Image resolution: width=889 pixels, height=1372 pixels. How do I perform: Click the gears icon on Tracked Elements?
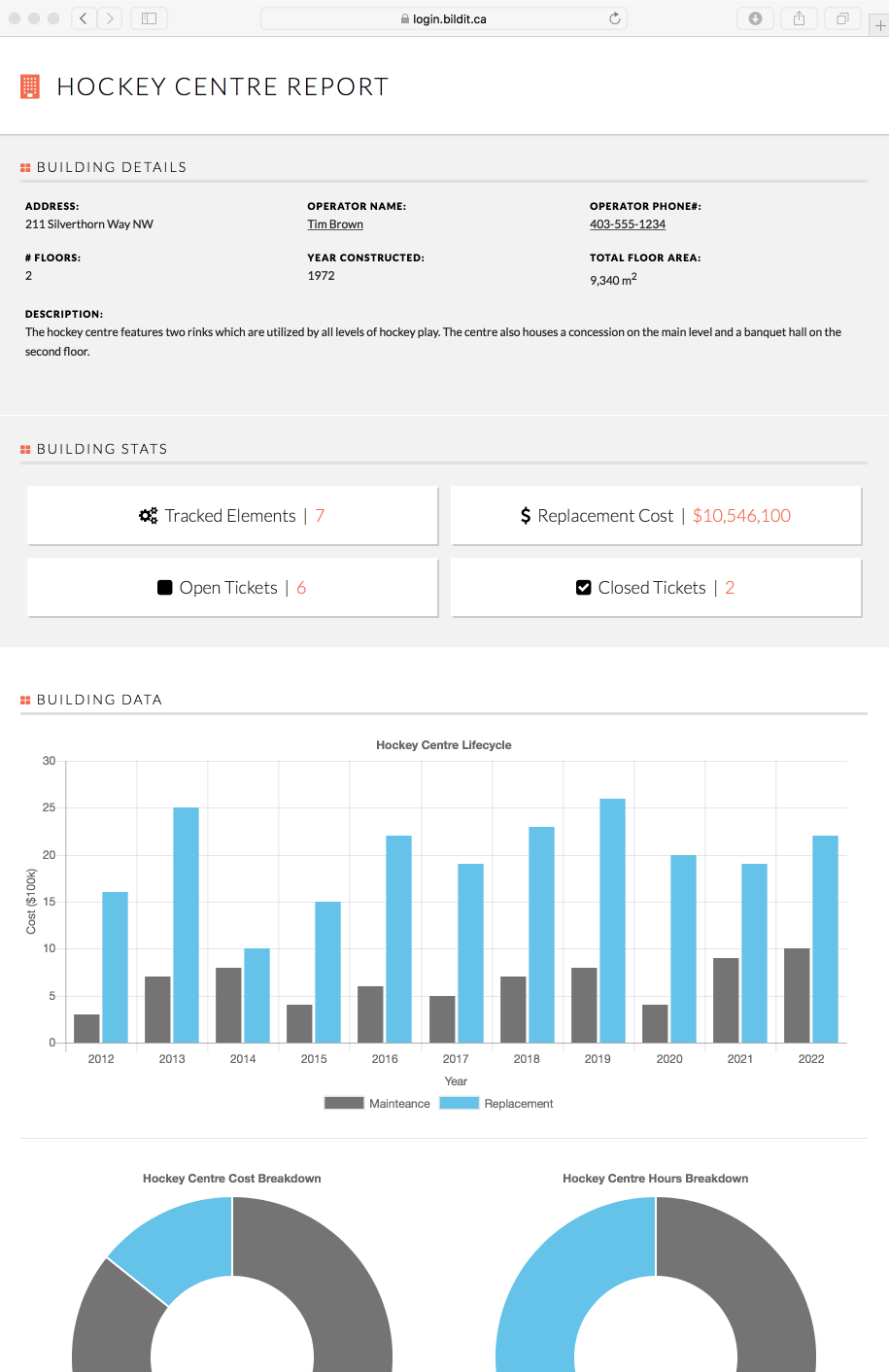point(148,516)
